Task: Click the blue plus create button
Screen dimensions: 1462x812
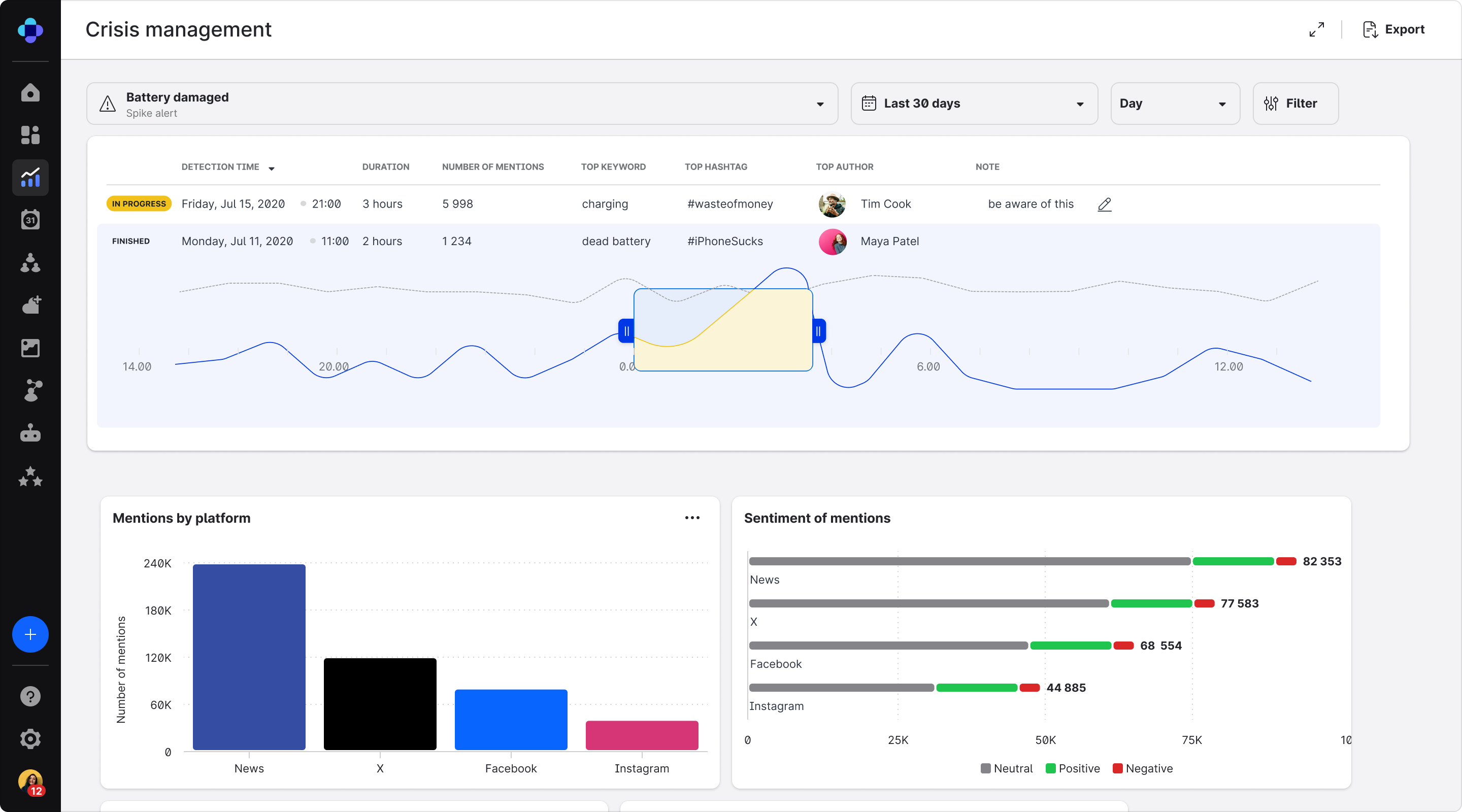Action: tap(30, 634)
